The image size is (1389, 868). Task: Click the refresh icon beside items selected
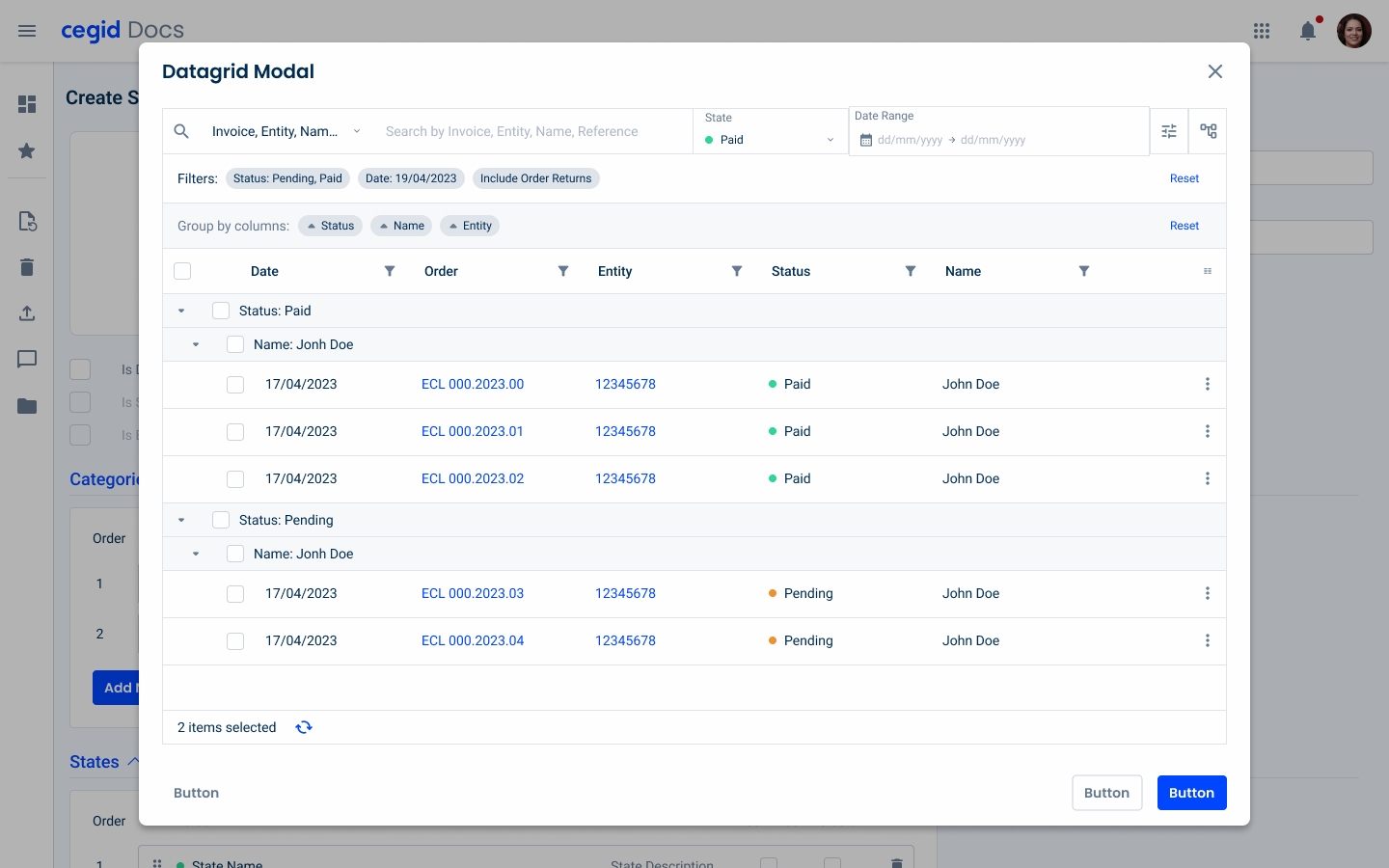(304, 727)
